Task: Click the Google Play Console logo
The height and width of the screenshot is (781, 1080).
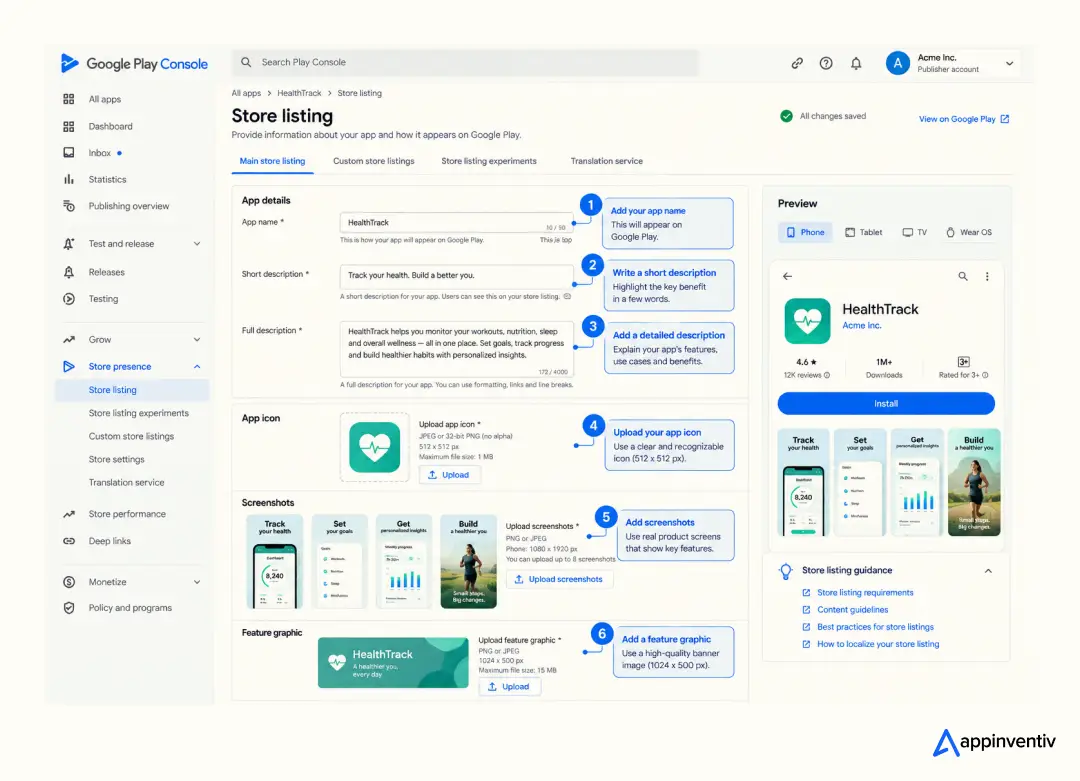Action: [134, 63]
